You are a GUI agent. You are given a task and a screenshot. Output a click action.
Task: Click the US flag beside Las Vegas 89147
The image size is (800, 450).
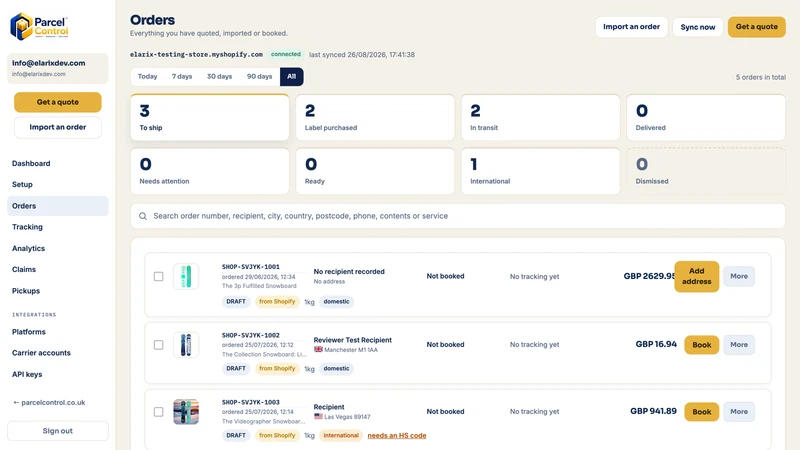coord(318,416)
